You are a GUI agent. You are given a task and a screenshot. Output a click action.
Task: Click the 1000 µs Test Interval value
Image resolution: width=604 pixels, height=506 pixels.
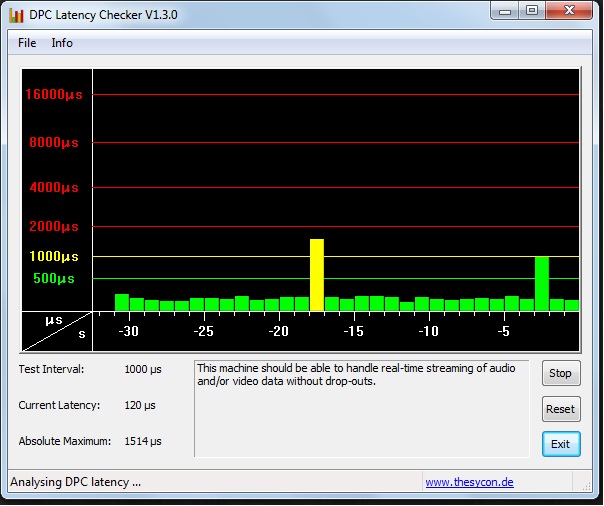(x=143, y=369)
